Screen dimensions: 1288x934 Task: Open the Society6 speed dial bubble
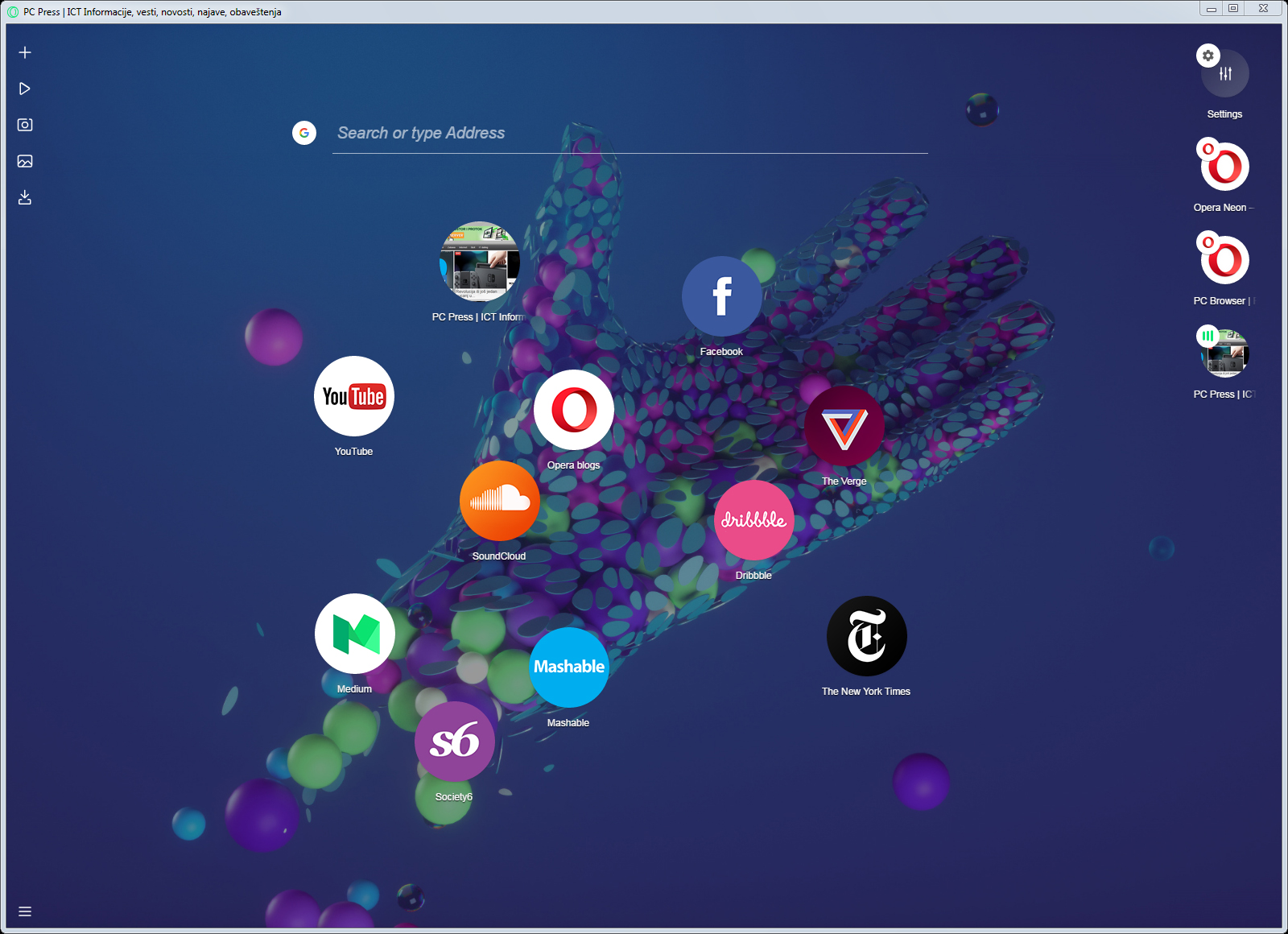pyautogui.click(x=455, y=742)
